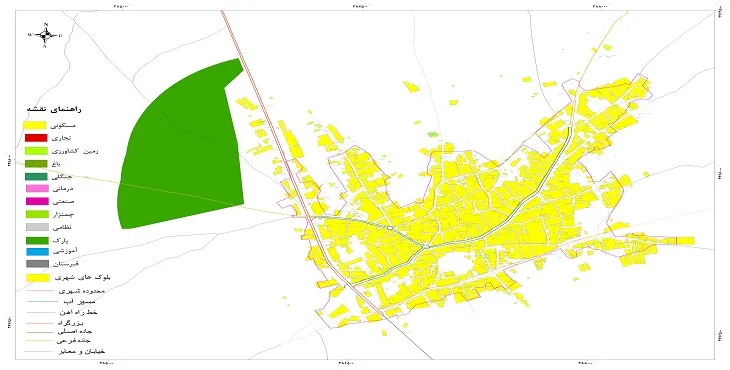Click the آموزشی legend label

[x=65, y=251]
